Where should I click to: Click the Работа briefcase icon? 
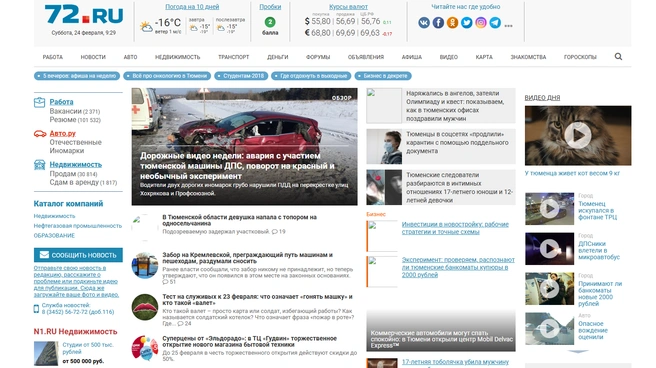(39, 102)
